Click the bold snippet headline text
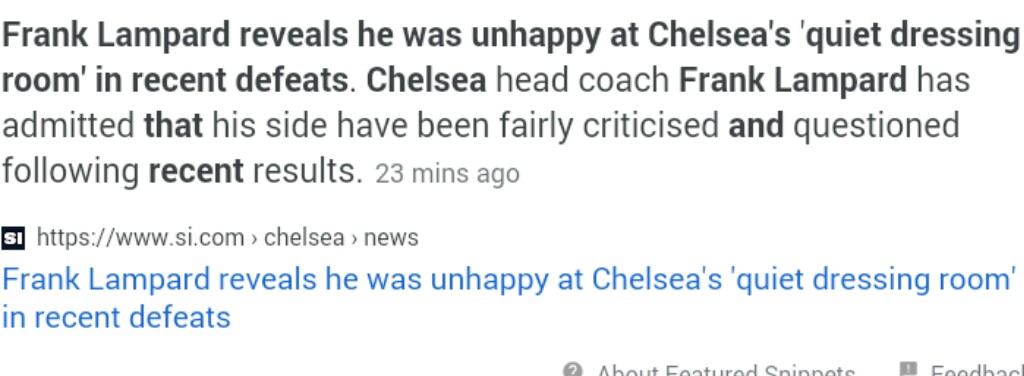The width and height of the screenshot is (1024, 376). pos(509,59)
